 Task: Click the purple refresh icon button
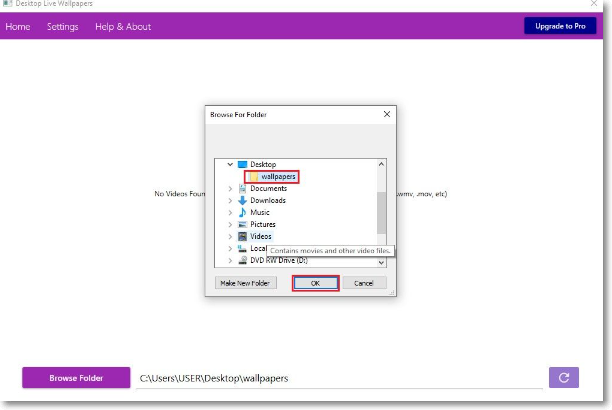(x=564, y=378)
